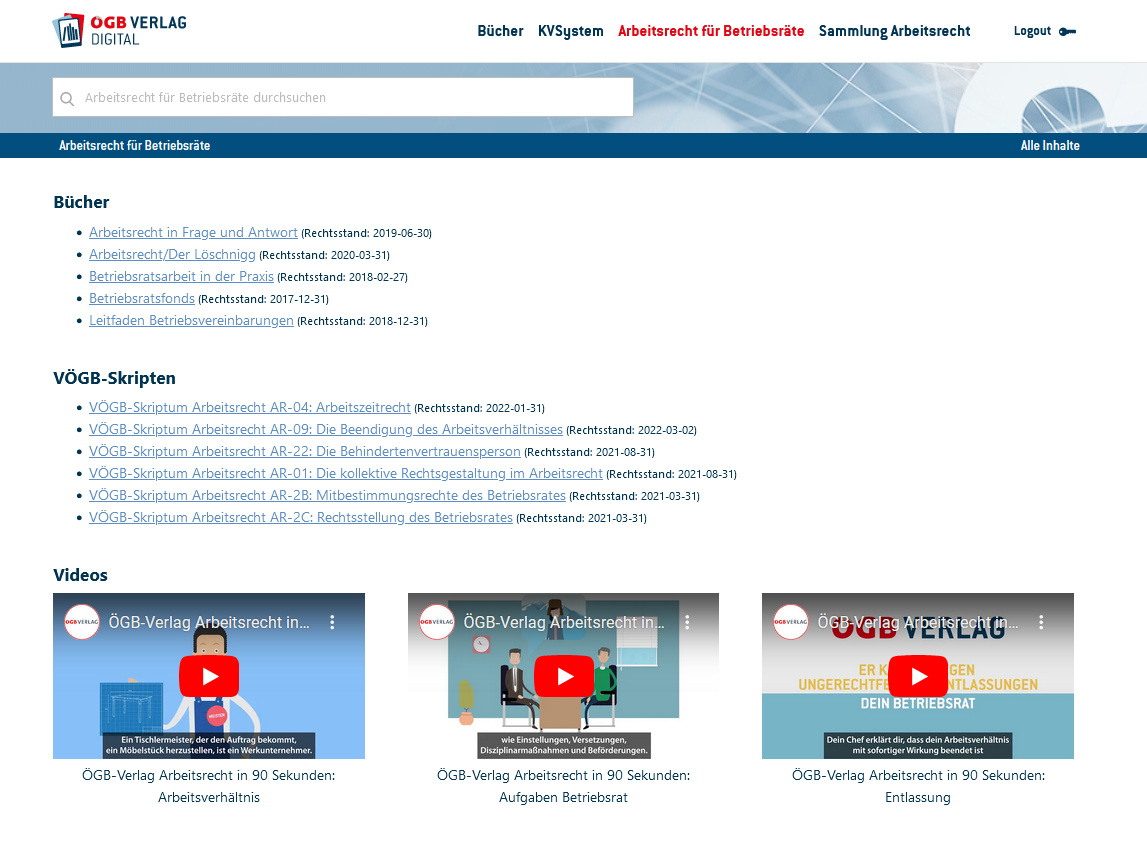Click the ÖGB Verlag Digital logo
1147x844 pixels.
pos(120,31)
